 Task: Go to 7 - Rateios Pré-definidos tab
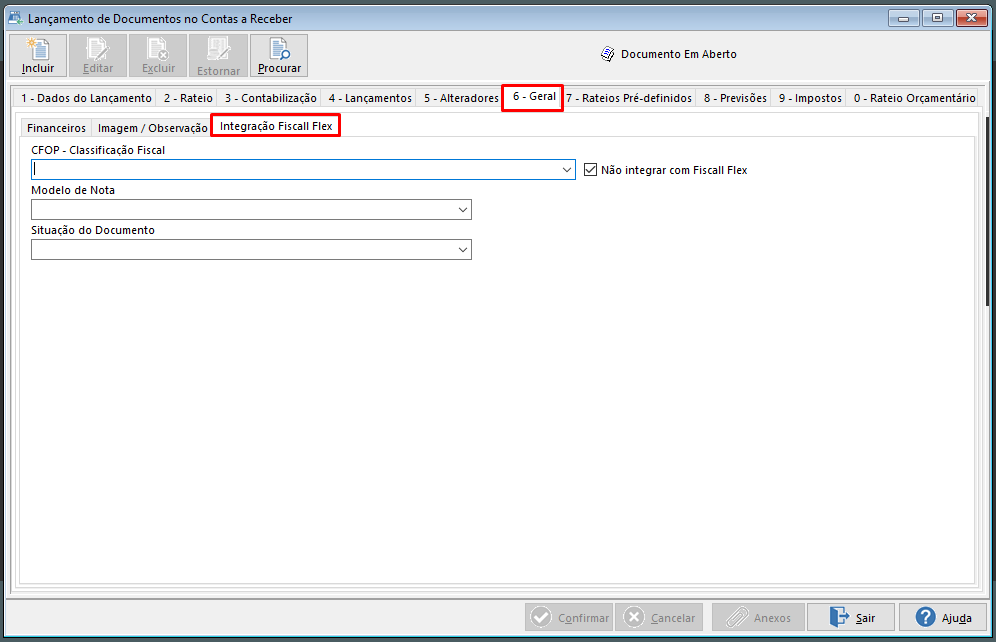coord(629,98)
